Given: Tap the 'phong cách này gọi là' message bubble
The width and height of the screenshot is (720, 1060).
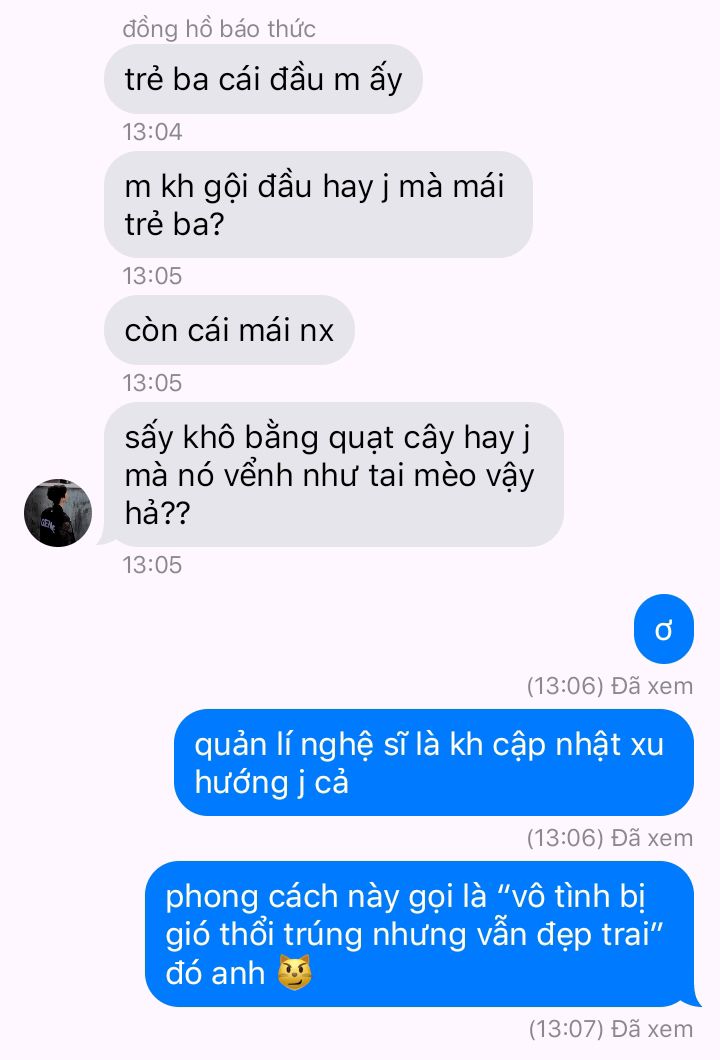Looking at the screenshot, I should (x=420, y=934).
